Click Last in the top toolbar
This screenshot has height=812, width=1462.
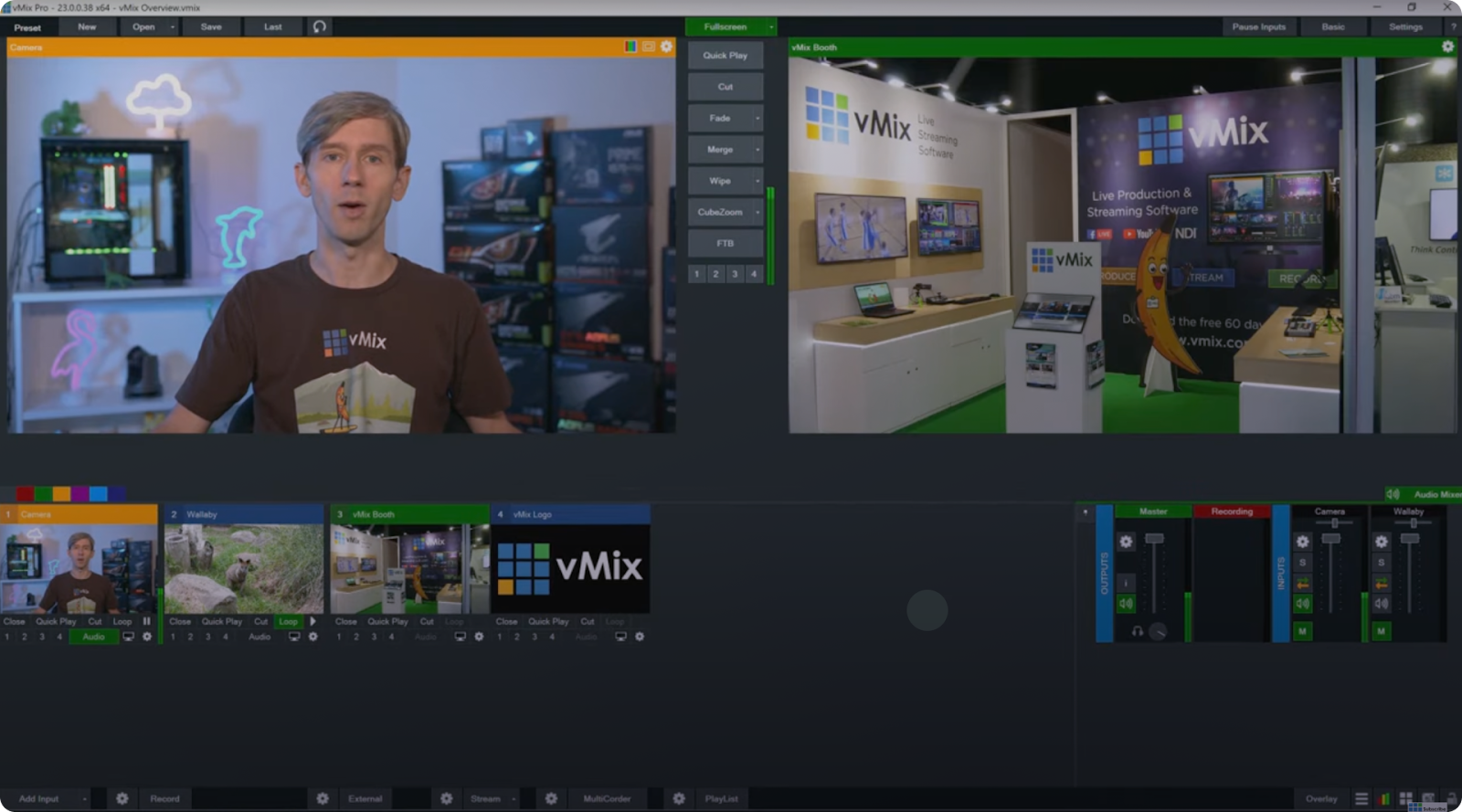(272, 26)
